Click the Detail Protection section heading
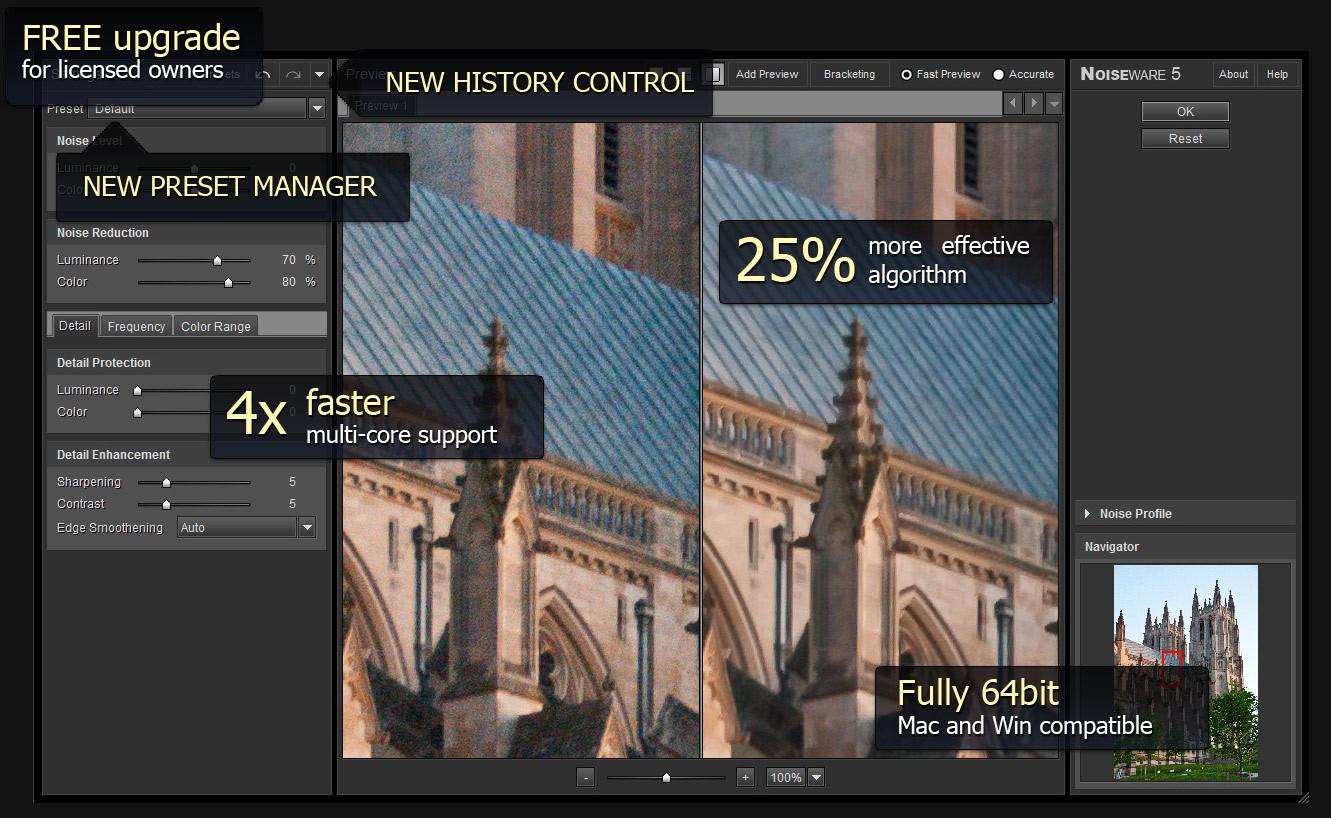Viewport: 1331px width, 818px height. click(x=104, y=363)
